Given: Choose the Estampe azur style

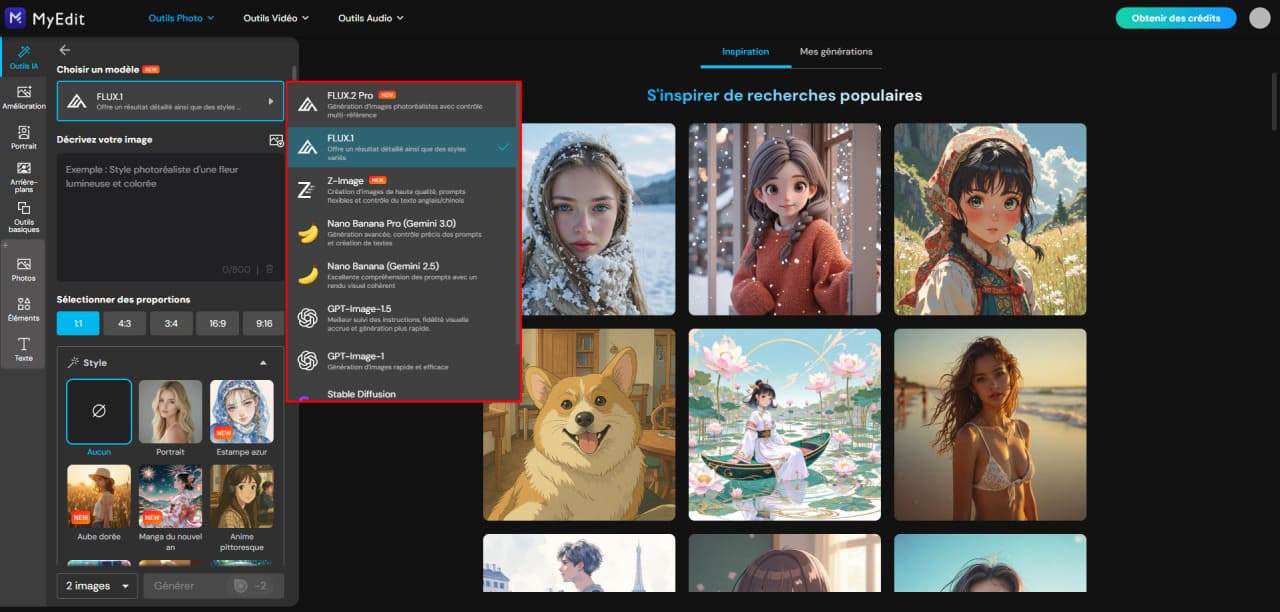Looking at the screenshot, I should pos(242,411).
